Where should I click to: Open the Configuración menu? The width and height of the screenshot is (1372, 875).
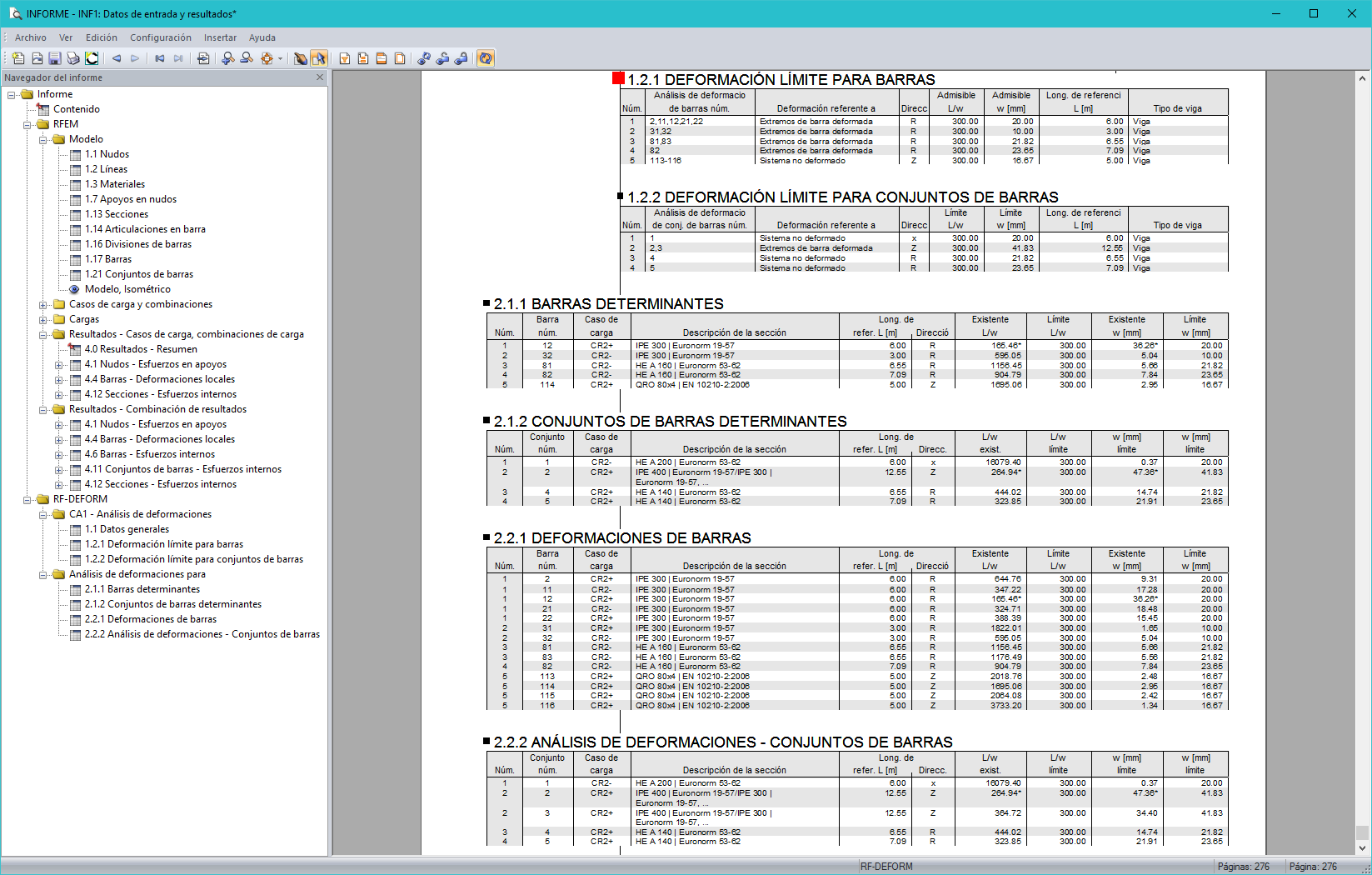coord(161,37)
